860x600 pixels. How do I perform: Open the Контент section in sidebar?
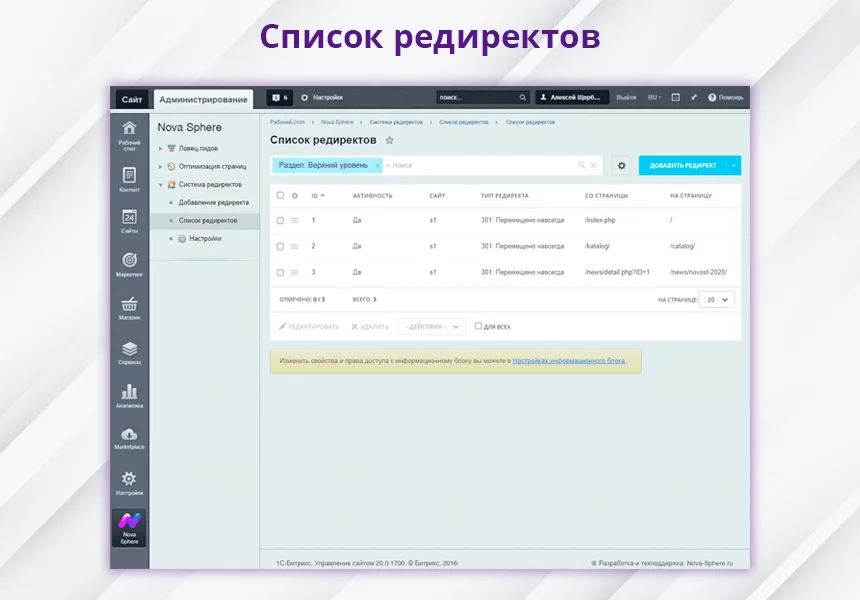click(129, 179)
